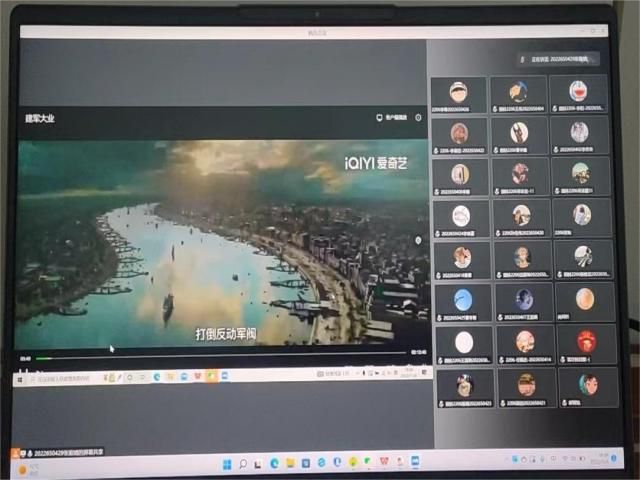Open the taskbar Search magnifier icon

[x=243, y=463]
